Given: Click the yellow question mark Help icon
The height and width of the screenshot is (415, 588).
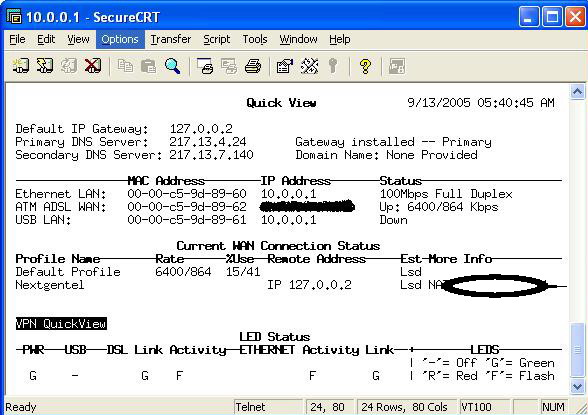Looking at the screenshot, I should (x=365, y=66).
